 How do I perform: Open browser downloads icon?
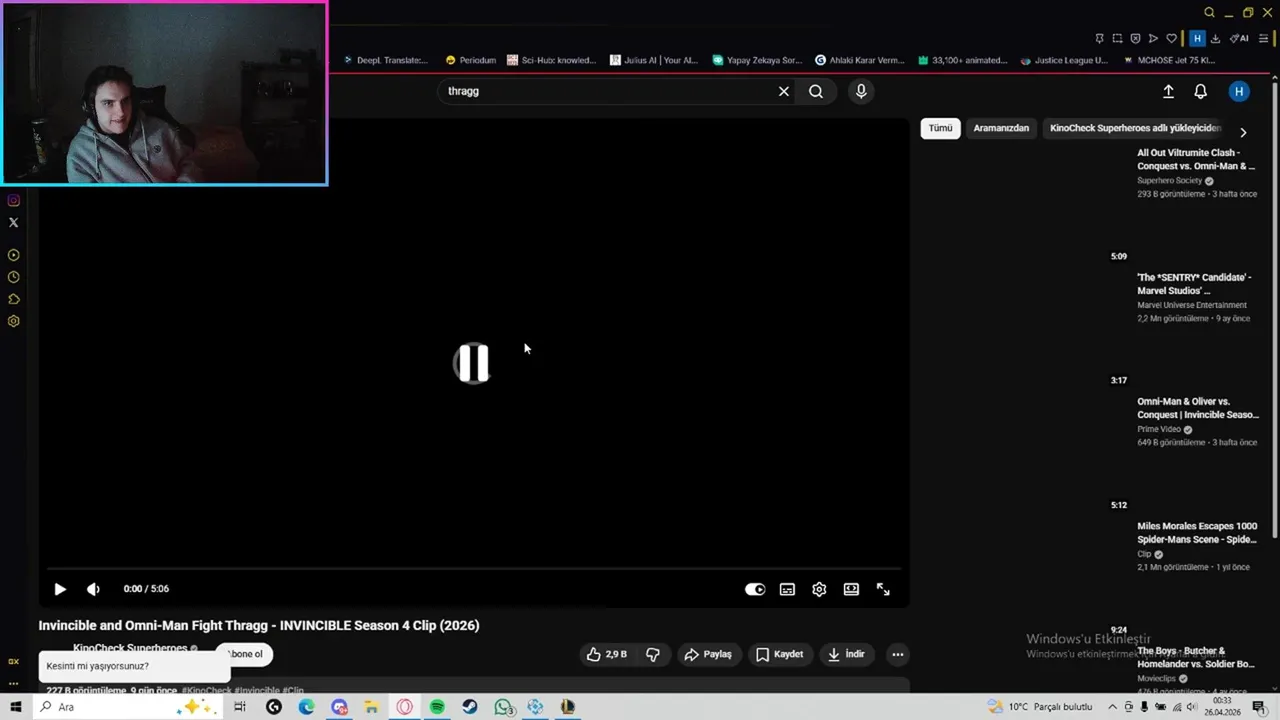tap(1215, 39)
